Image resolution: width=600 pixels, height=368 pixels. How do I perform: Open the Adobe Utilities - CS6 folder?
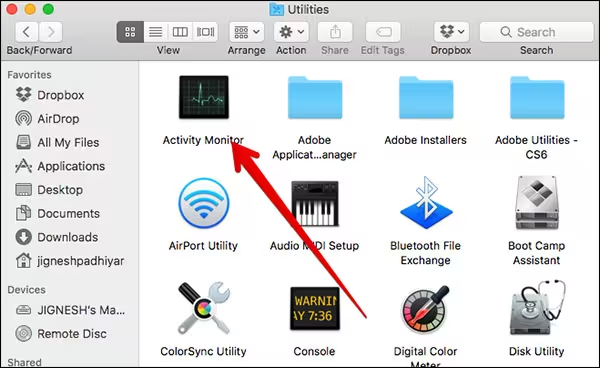[x=537, y=98]
